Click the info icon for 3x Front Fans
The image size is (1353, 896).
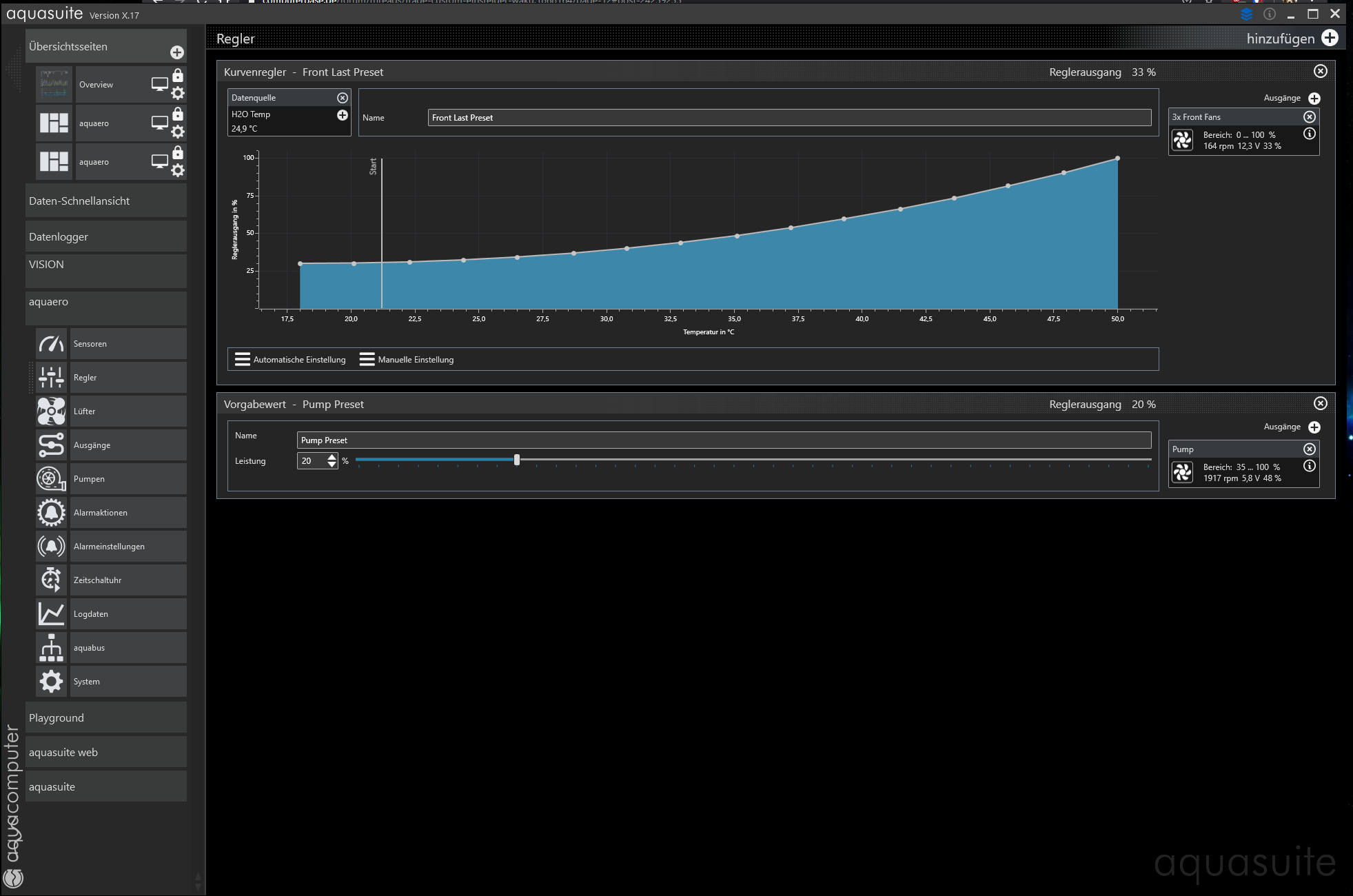pos(1310,134)
